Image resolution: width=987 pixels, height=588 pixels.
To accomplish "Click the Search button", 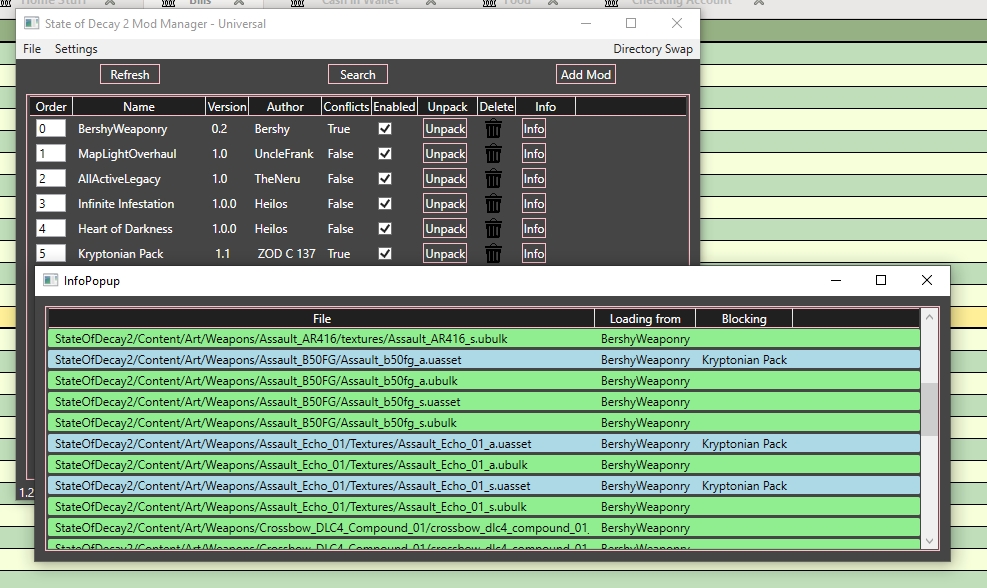I will pos(358,74).
